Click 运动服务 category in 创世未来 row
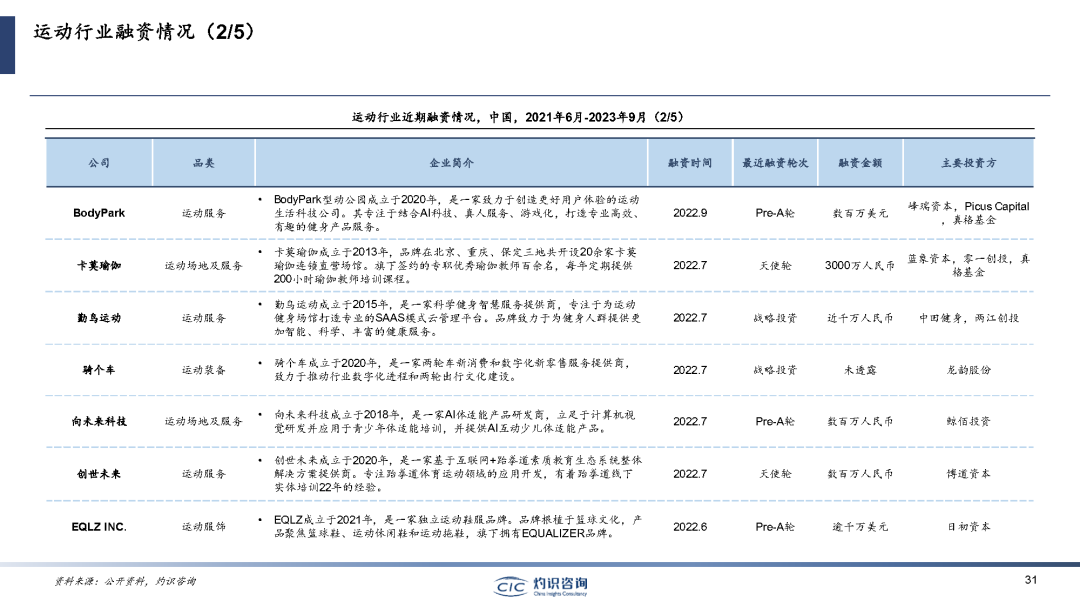 point(203,474)
